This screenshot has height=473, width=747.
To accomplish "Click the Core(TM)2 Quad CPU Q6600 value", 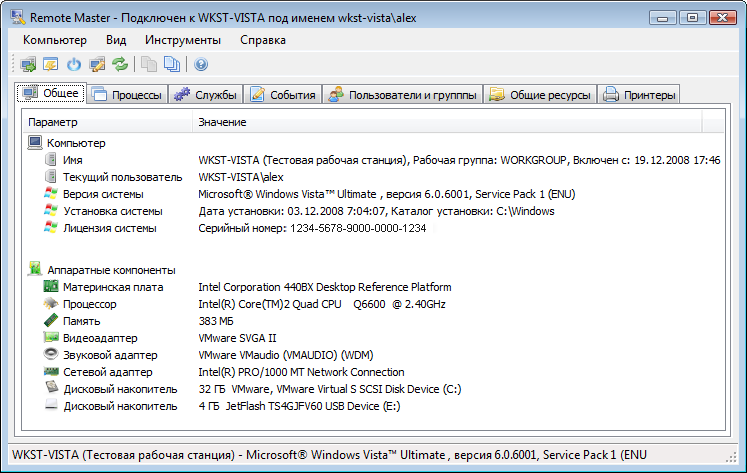I will [322, 304].
